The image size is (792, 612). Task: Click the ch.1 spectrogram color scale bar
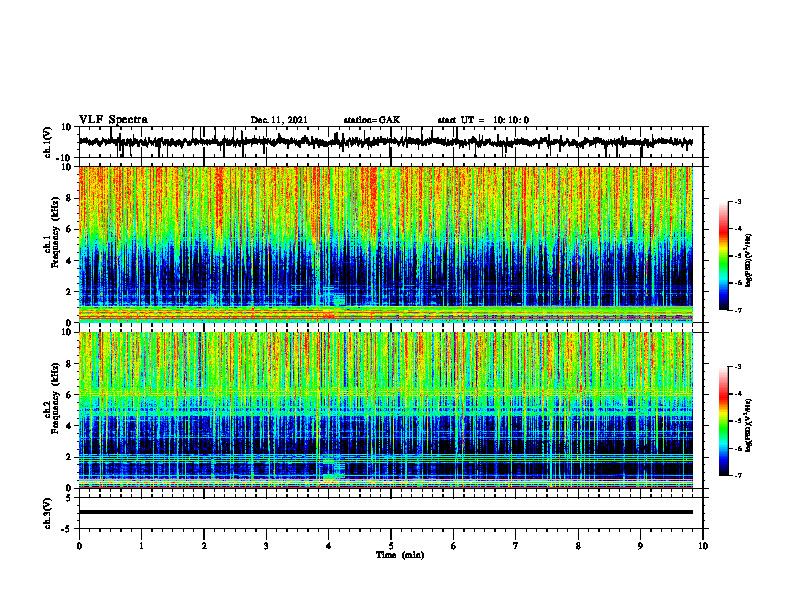[x=723, y=256]
